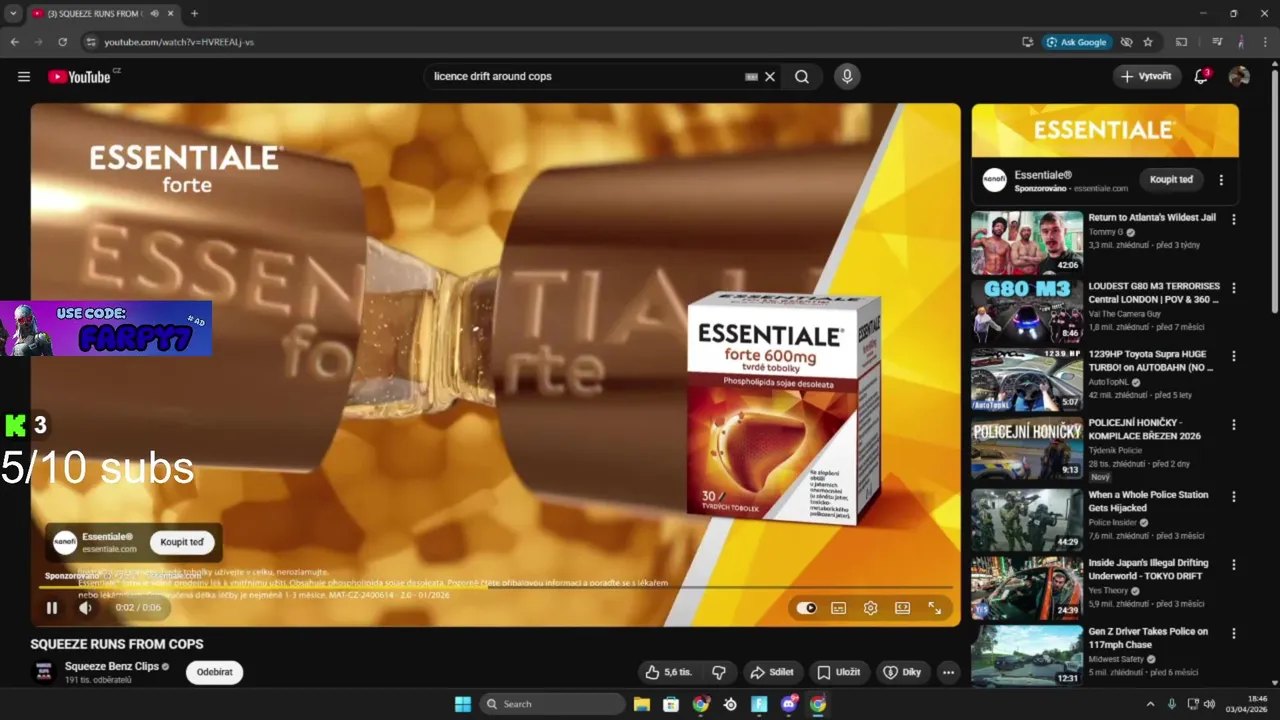Open menu for the POLICEJNÍ HONIČKY video

[1233, 424]
